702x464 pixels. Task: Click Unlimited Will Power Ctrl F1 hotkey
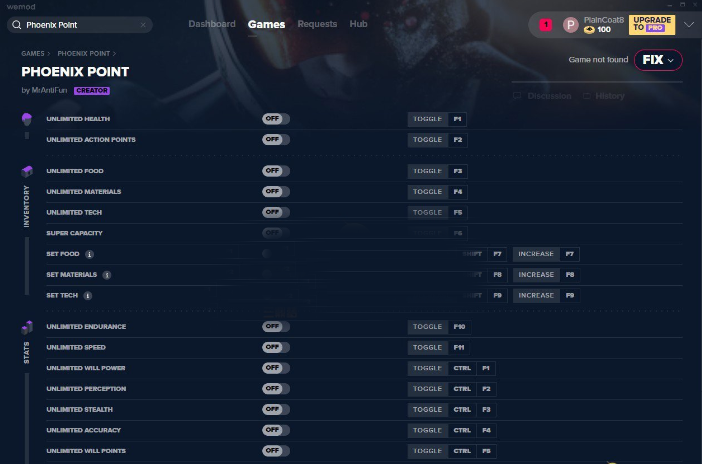coord(451,368)
